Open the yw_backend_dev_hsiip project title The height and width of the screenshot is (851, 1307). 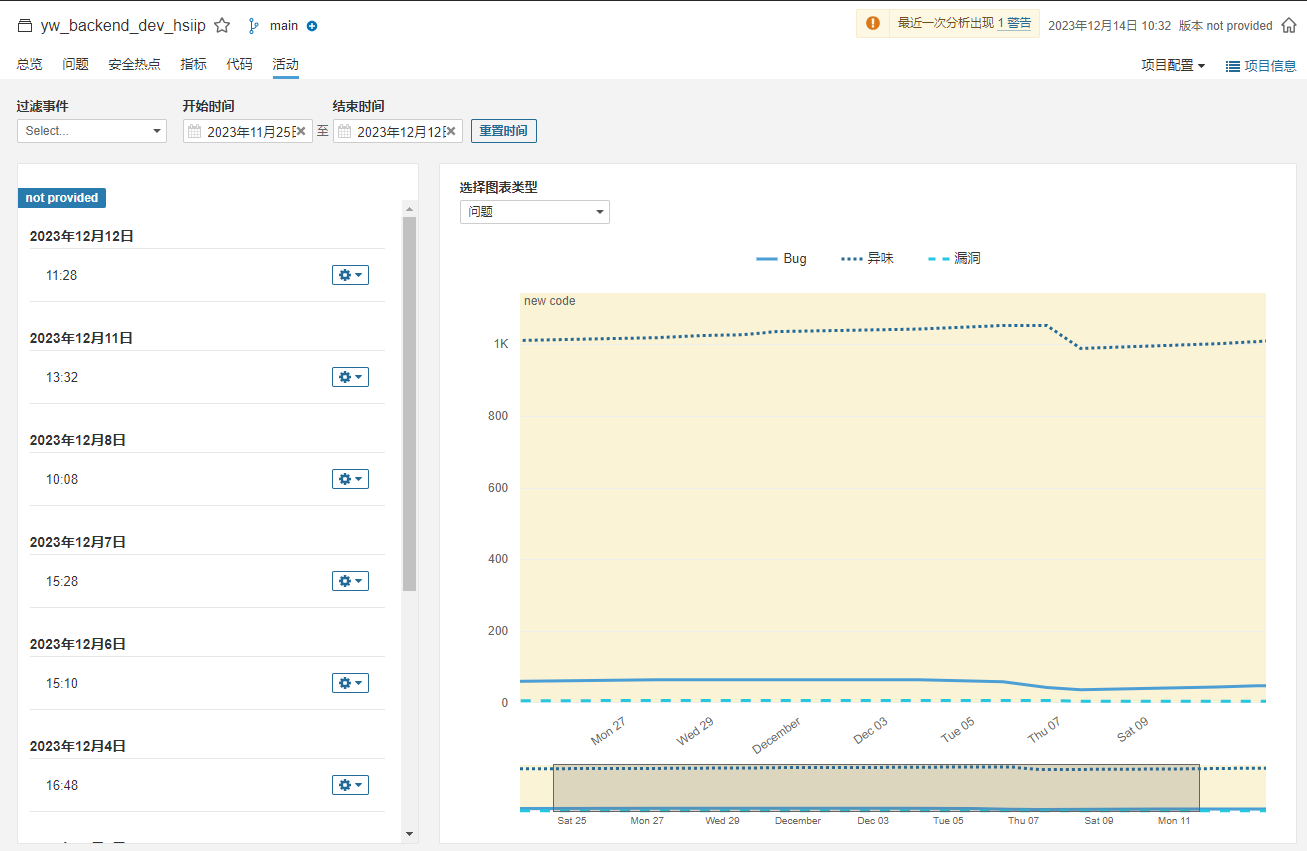(123, 26)
